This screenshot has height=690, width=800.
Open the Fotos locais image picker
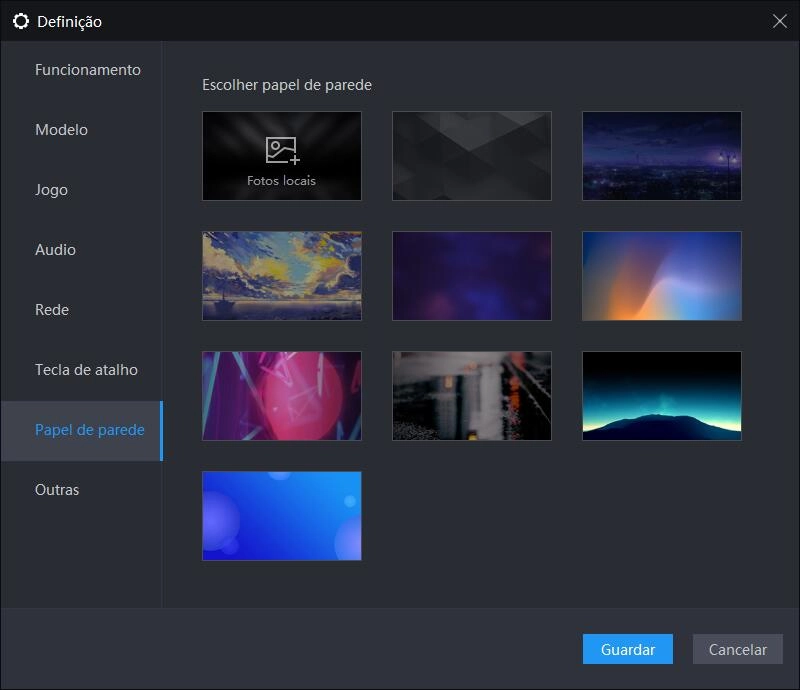[x=281, y=156]
